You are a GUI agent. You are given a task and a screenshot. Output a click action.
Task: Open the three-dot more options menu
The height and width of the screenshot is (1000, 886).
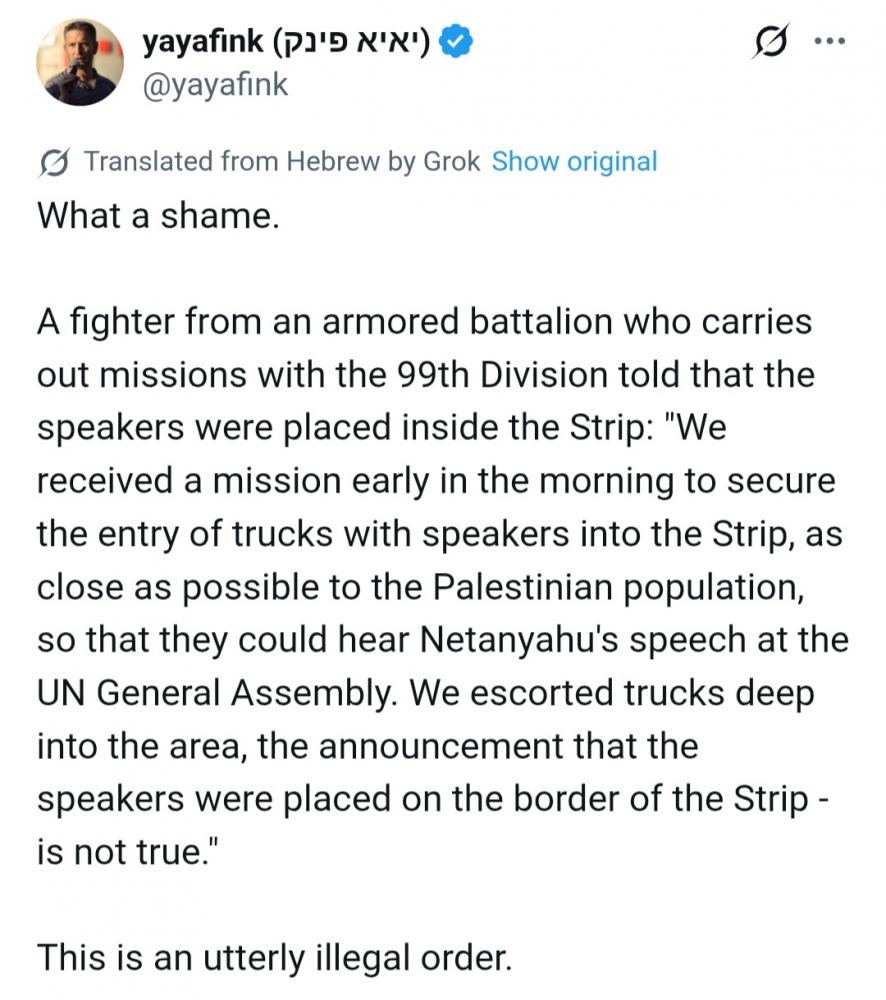[x=831, y=41]
